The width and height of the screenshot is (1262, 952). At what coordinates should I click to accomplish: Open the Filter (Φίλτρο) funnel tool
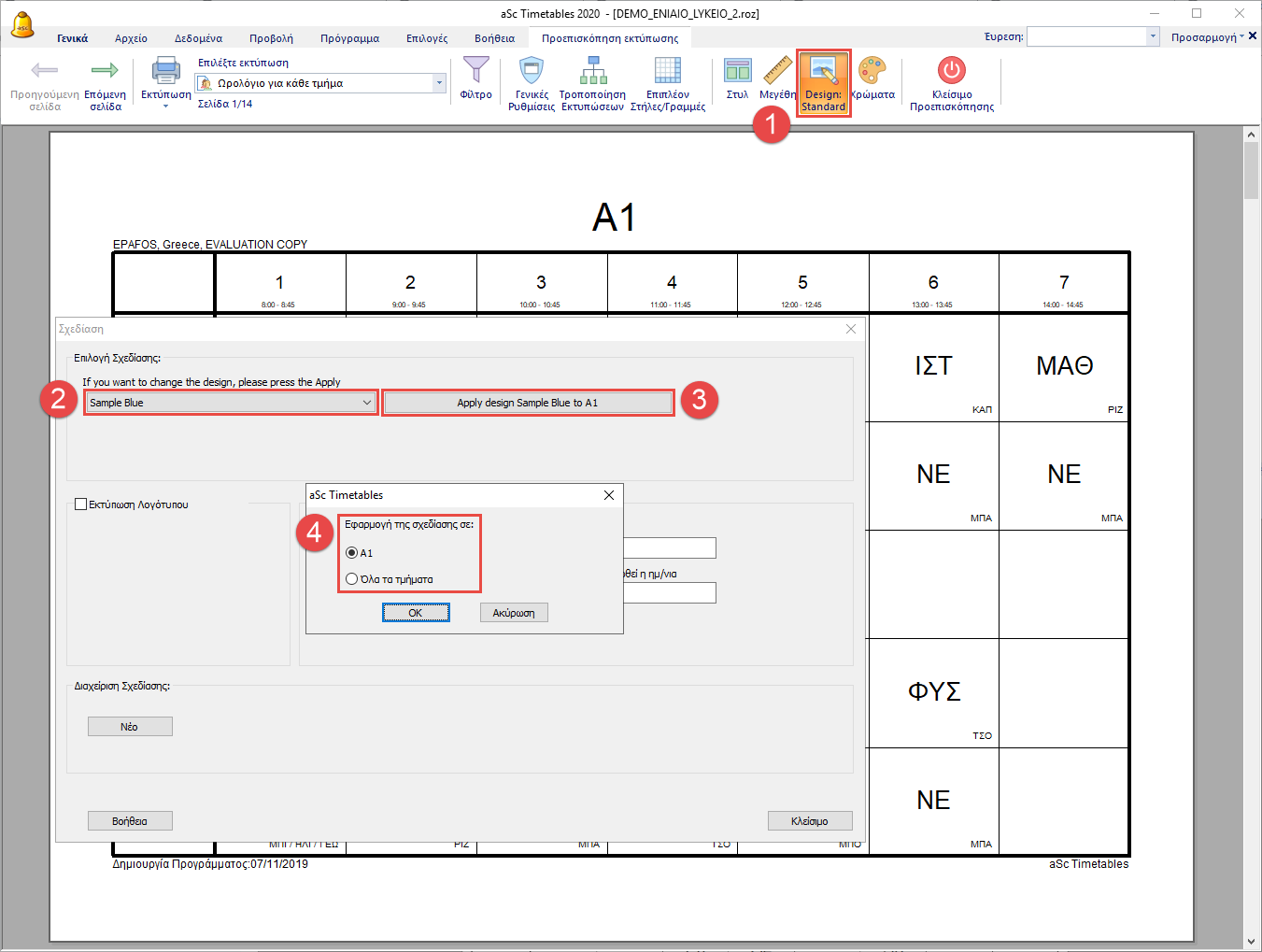tap(475, 72)
